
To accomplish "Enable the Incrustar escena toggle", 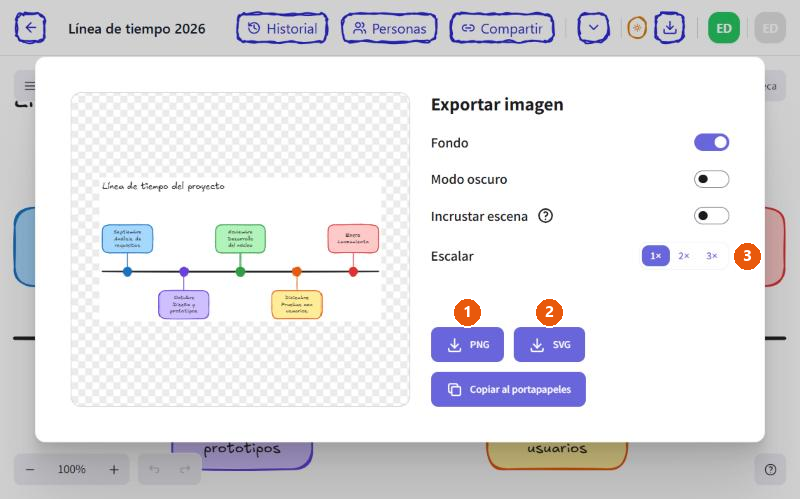I will [x=711, y=216].
